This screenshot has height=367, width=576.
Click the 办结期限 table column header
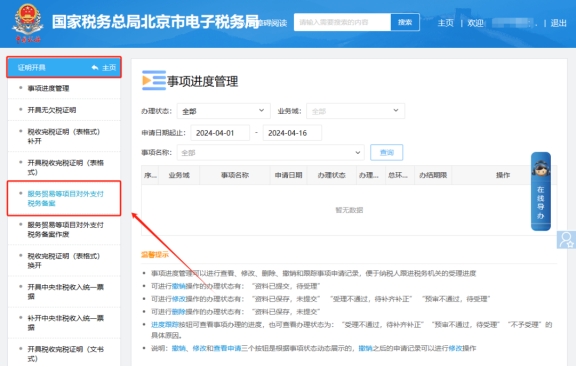433,175
